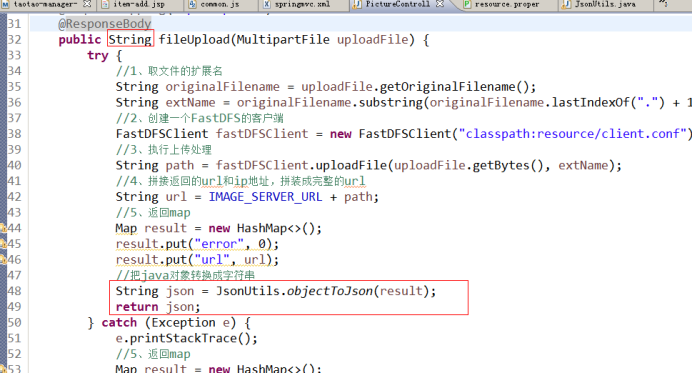Click the JSP file icon on item-add.jsp tab
The width and height of the screenshot is (692, 373).
coord(105,4)
